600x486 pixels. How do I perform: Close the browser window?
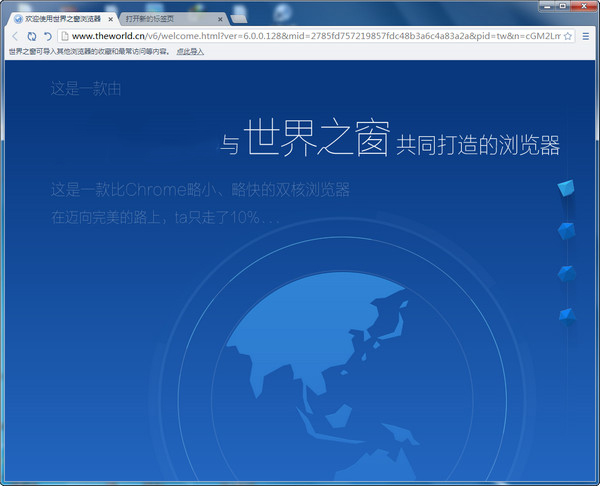584,6
